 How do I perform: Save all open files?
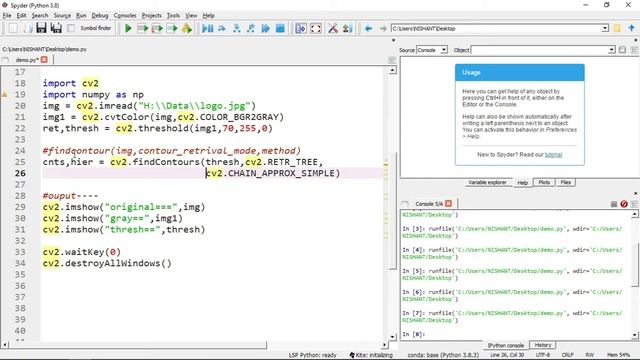click(56, 29)
